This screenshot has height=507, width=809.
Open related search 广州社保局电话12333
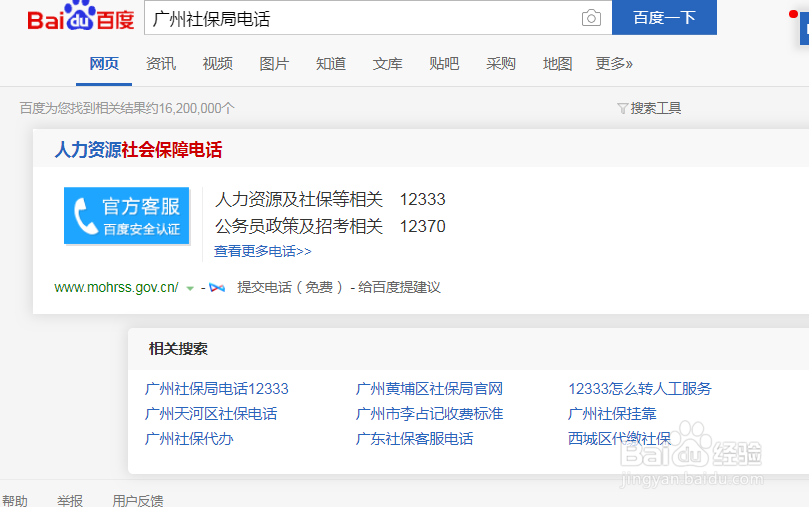[217, 388]
